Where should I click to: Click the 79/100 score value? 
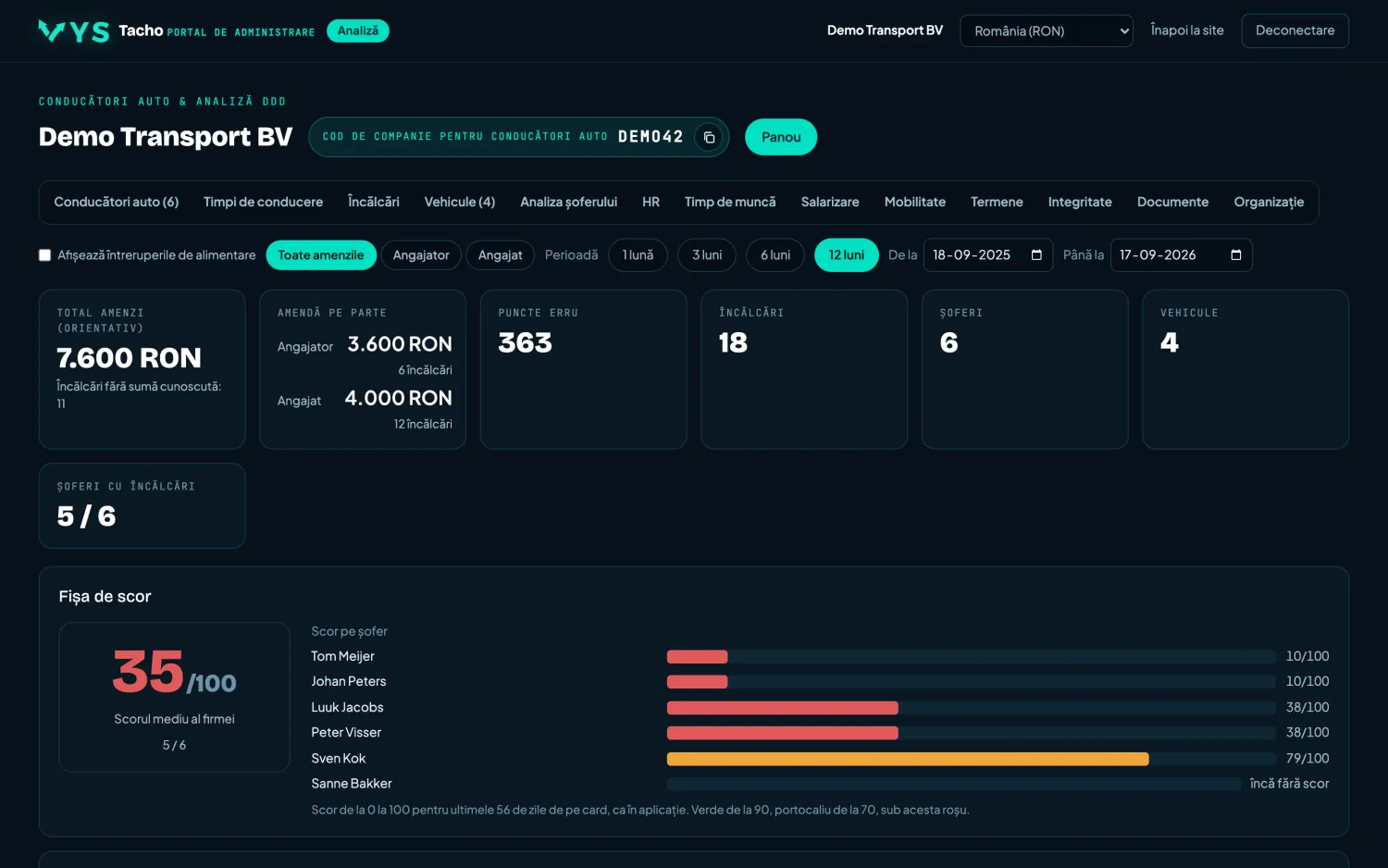(1307, 759)
